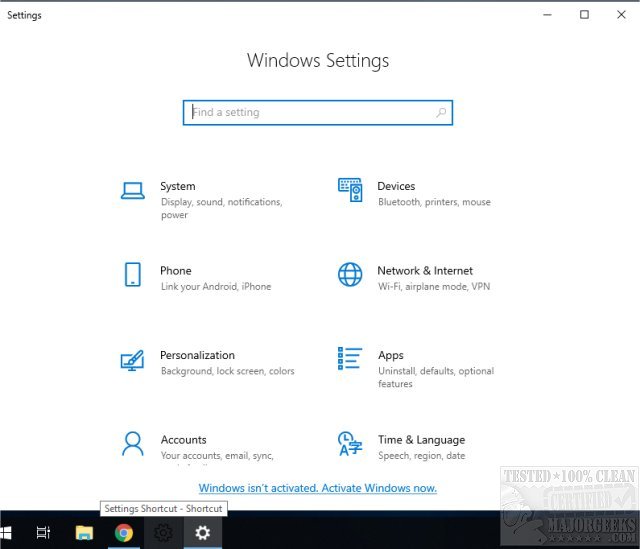The image size is (640, 549).
Task: Select the Network & Internet heading
Action: point(424,270)
